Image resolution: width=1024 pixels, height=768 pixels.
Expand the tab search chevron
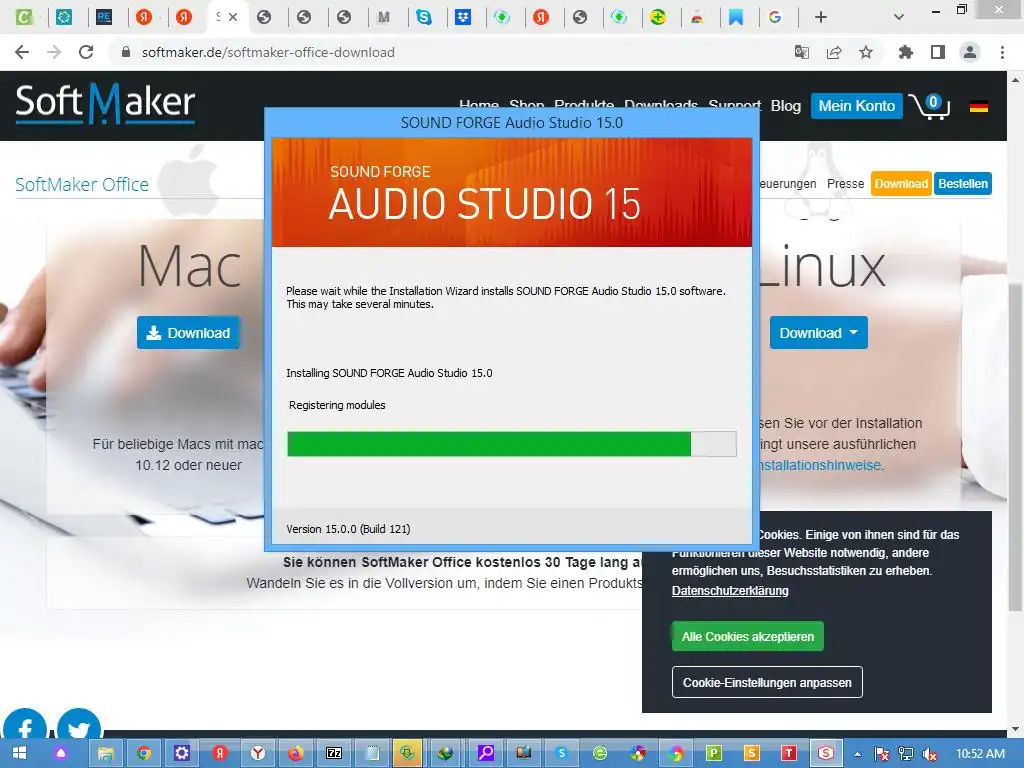[x=899, y=18]
